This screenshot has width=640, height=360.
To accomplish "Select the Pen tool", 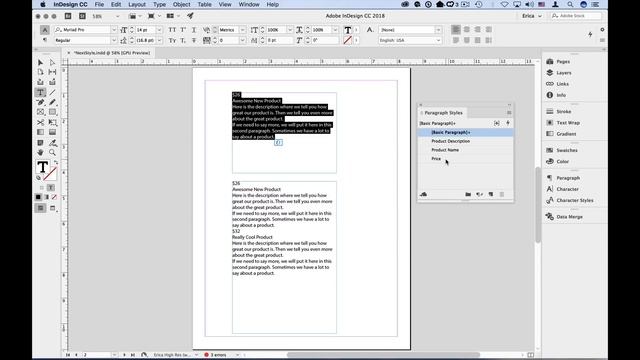I will pos(40,102).
